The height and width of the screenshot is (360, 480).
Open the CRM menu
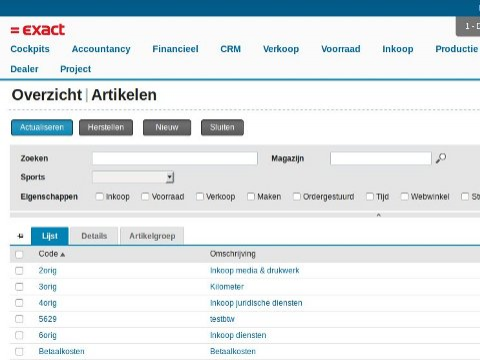230,49
